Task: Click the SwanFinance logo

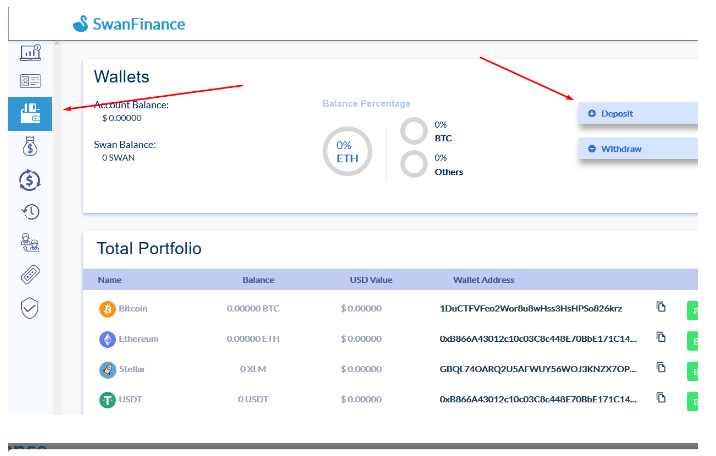Action: (129, 24)
